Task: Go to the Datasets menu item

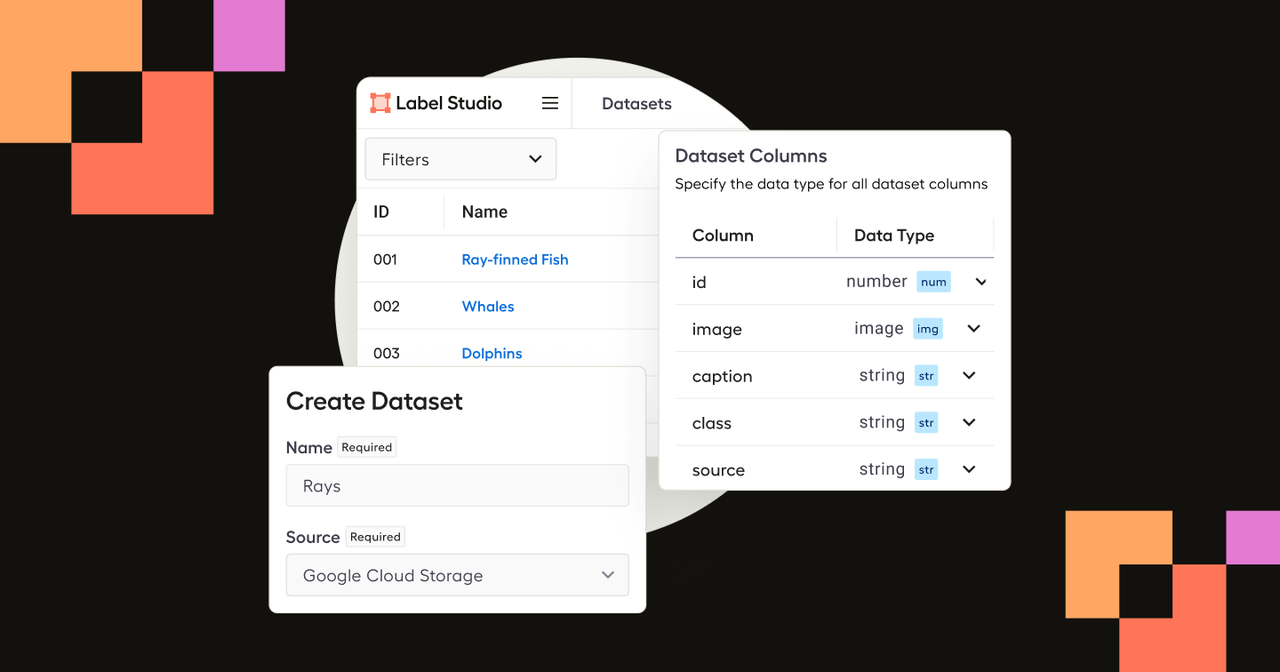Action: click(636, 102)
